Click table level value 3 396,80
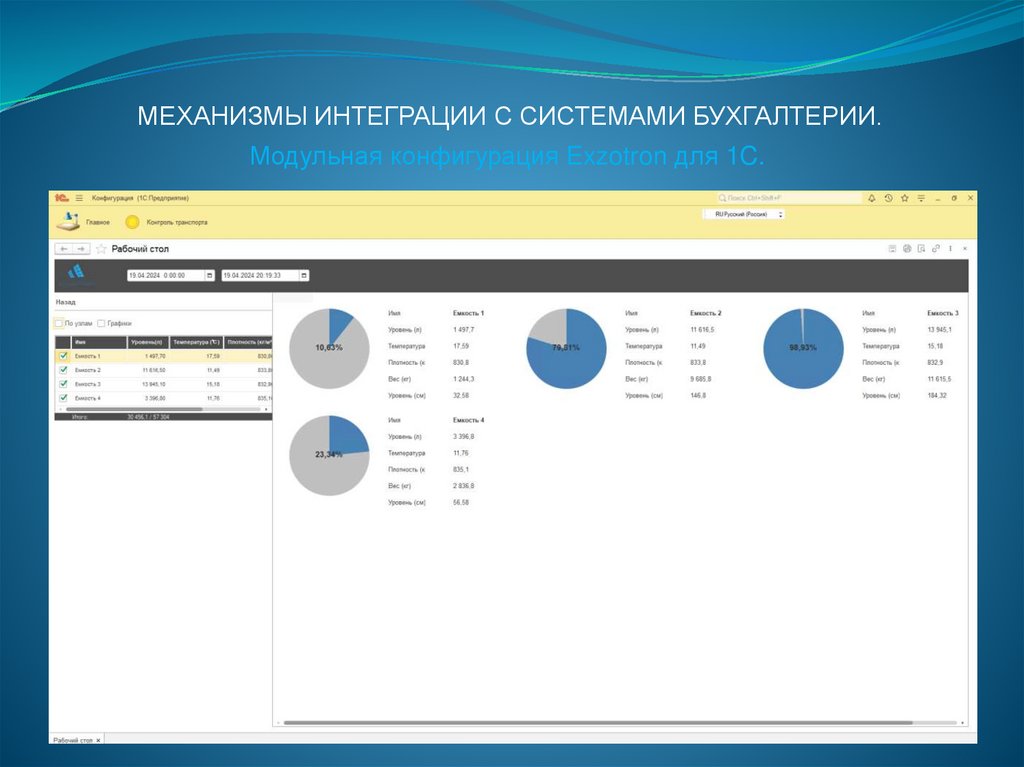This screenshot has height=767, width=1024. pyautogui.click(x=155, y=398)
